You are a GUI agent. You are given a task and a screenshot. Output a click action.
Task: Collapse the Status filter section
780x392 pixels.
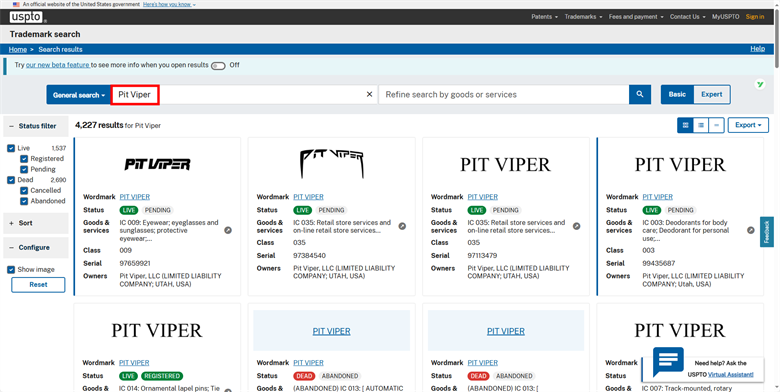(x=36, y=126)
